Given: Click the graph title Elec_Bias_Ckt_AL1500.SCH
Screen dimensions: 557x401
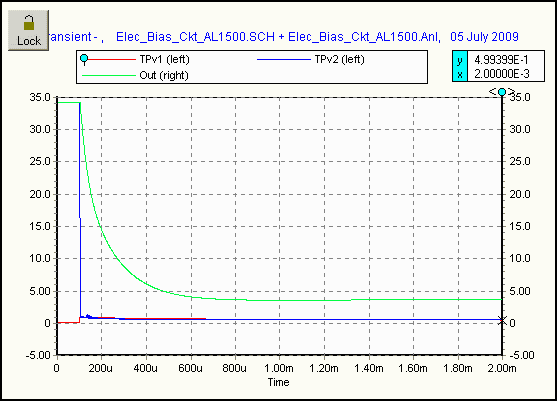Looking at the screenshot, I should click(195, 37).
